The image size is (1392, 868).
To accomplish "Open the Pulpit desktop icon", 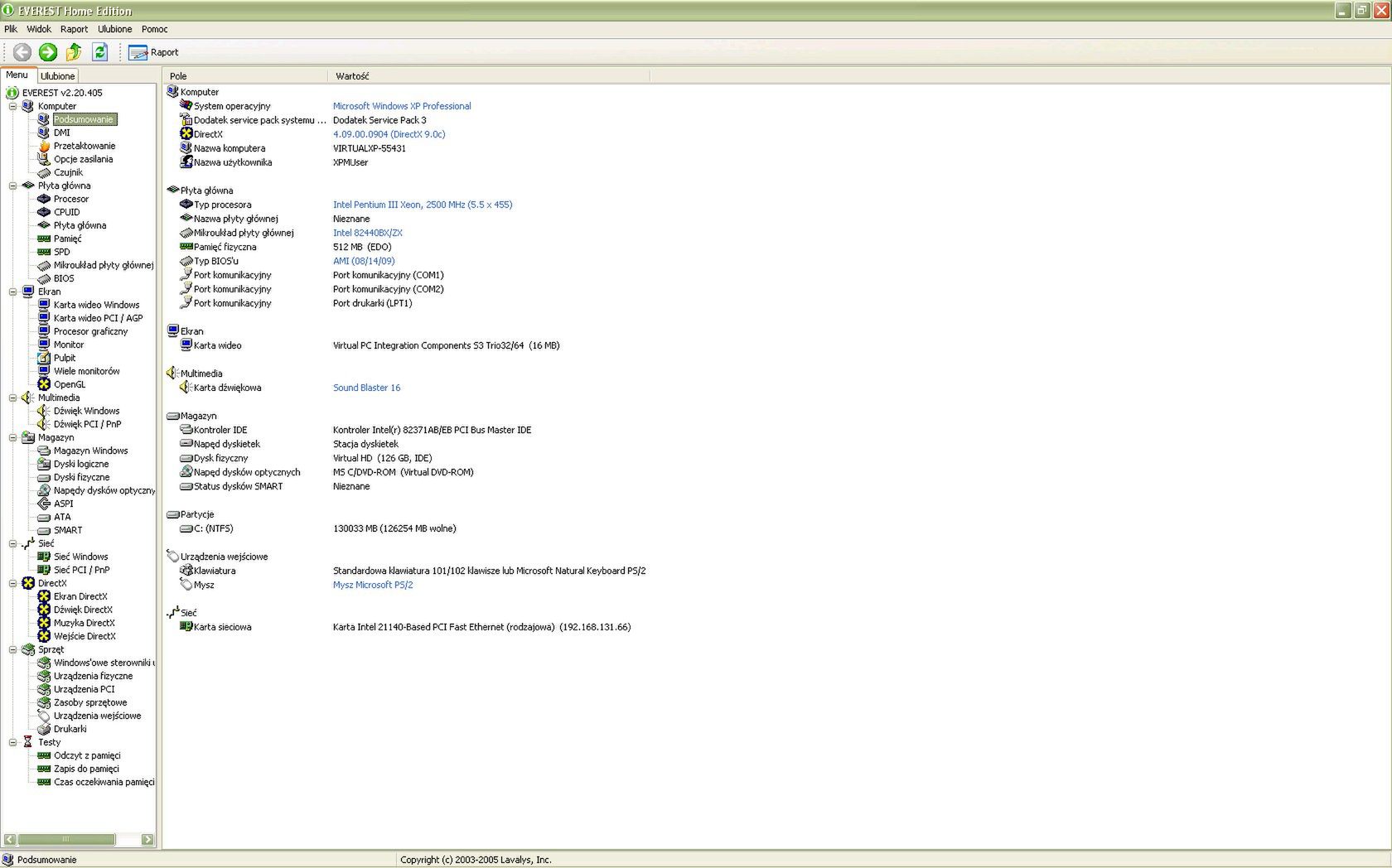I will tap(44, 358).
